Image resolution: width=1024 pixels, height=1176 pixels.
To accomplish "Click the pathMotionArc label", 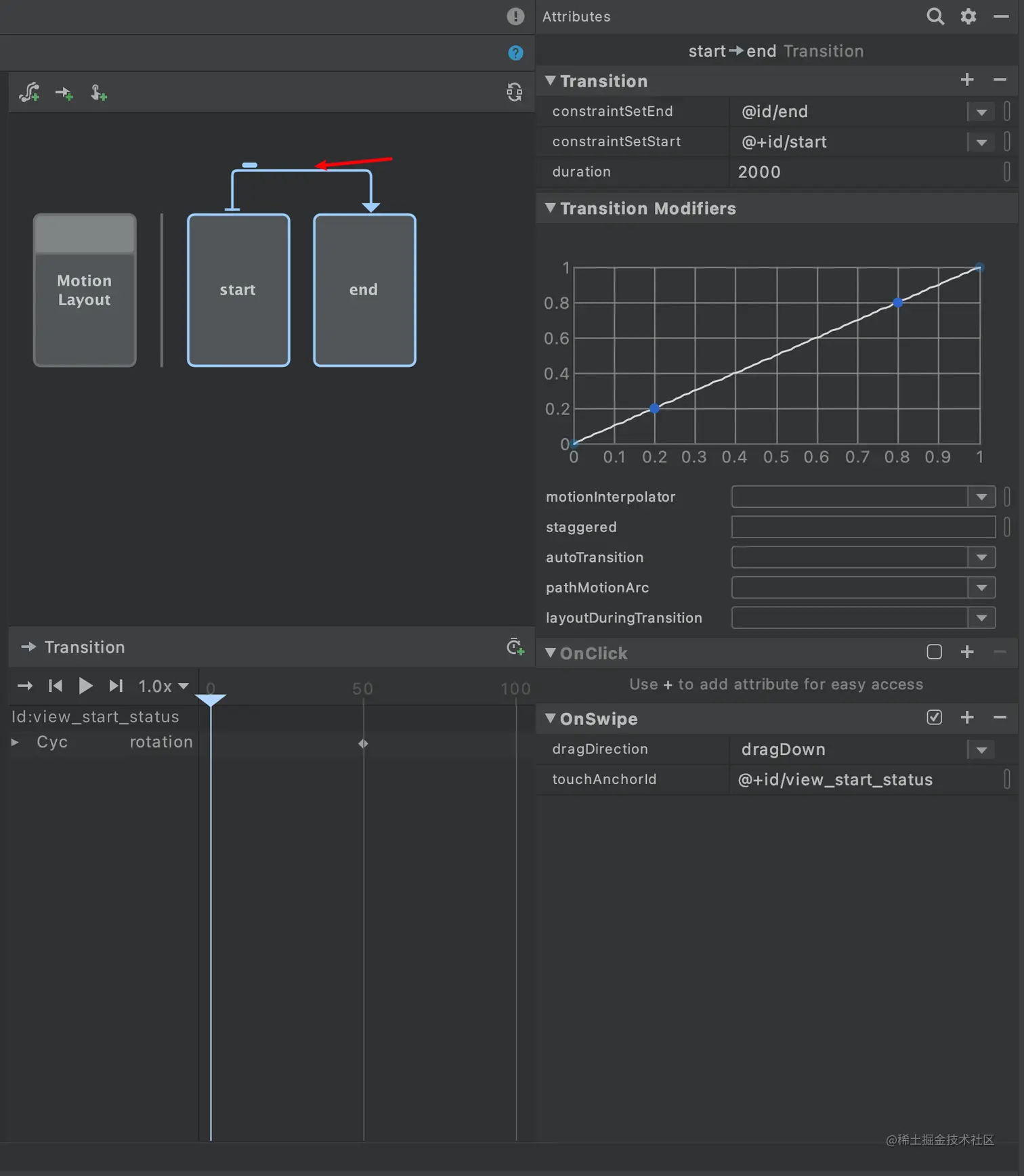I will pyautogui.click(x=597, y=588).
